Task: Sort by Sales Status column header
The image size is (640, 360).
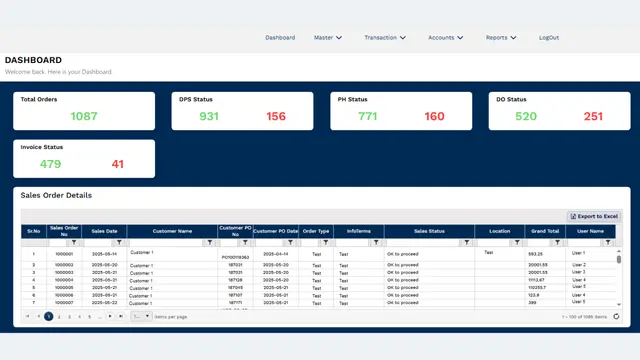Action: 429,231
